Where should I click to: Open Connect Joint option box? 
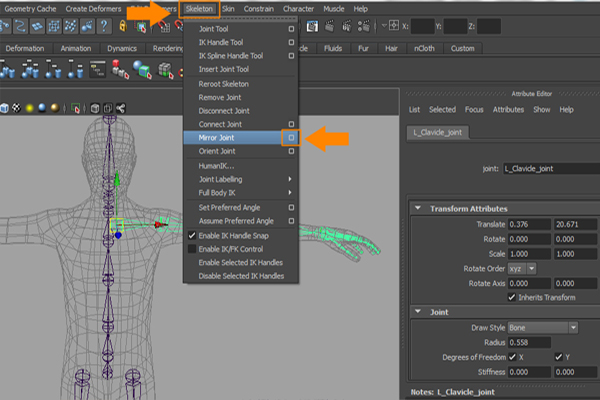point(291,124)
